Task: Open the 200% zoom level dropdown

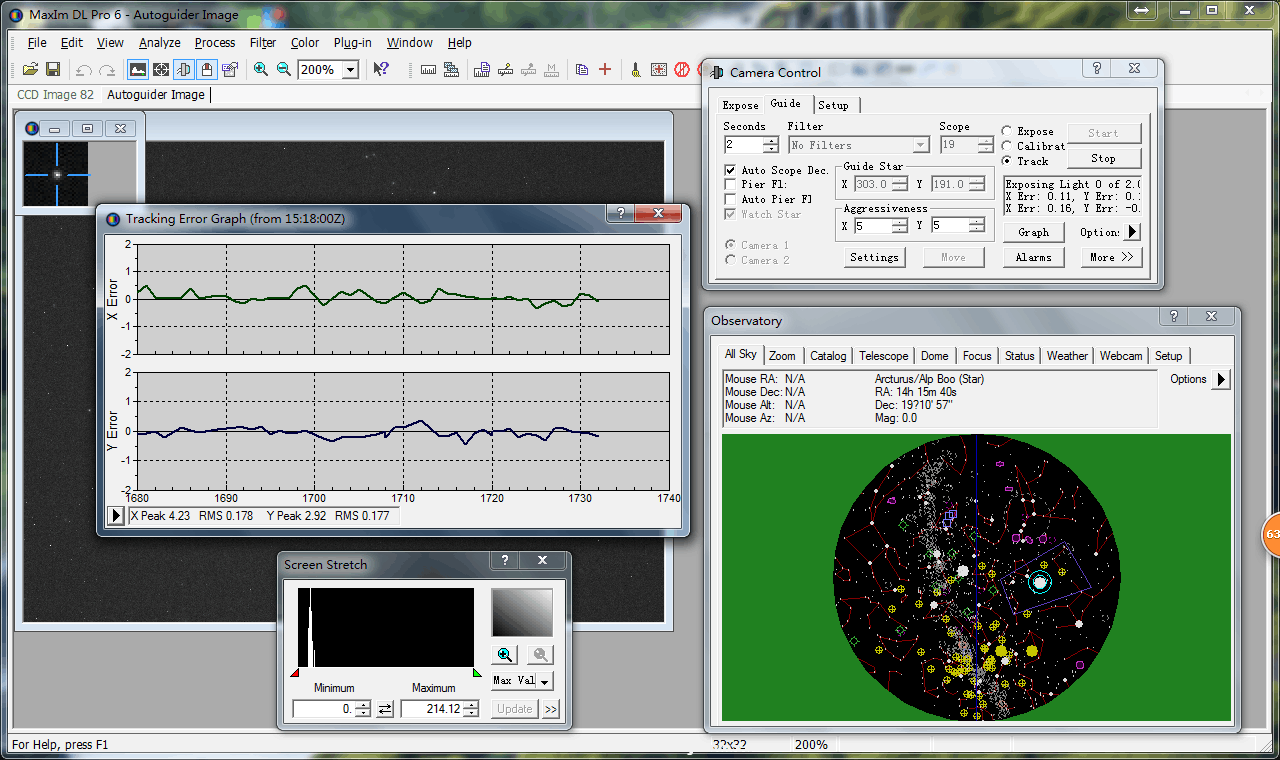Action: (x=350, y=70)
